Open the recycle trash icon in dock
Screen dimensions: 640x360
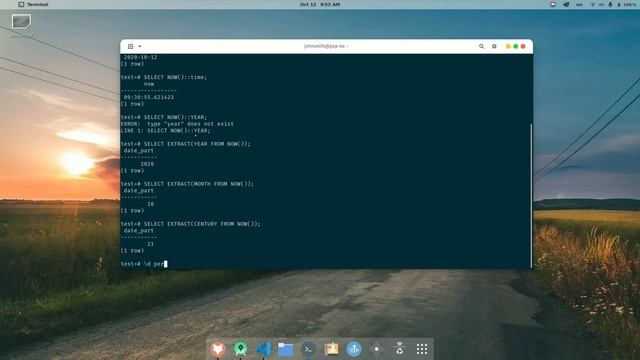400,349
